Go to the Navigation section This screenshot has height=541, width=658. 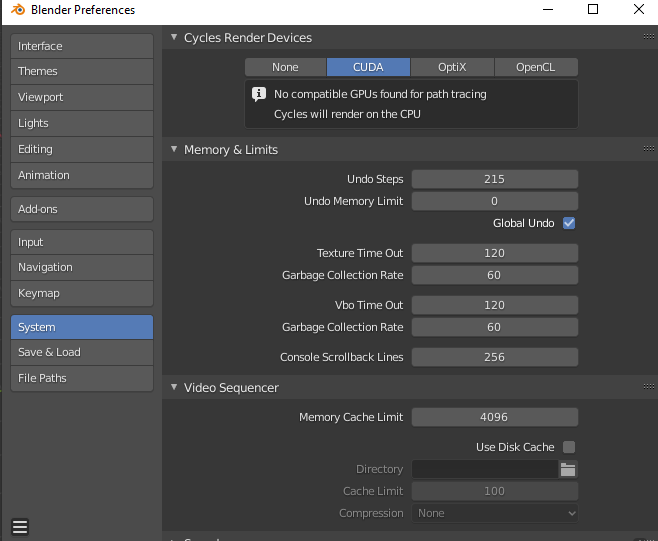pyautogui.click(x=82, y=267)
